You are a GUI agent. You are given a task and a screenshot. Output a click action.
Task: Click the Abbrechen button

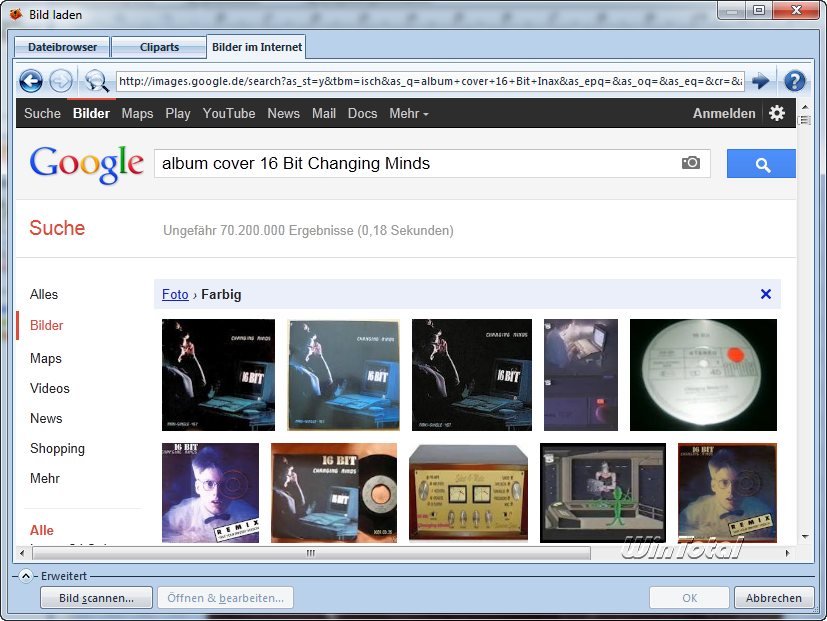click(x=773, y=598)
